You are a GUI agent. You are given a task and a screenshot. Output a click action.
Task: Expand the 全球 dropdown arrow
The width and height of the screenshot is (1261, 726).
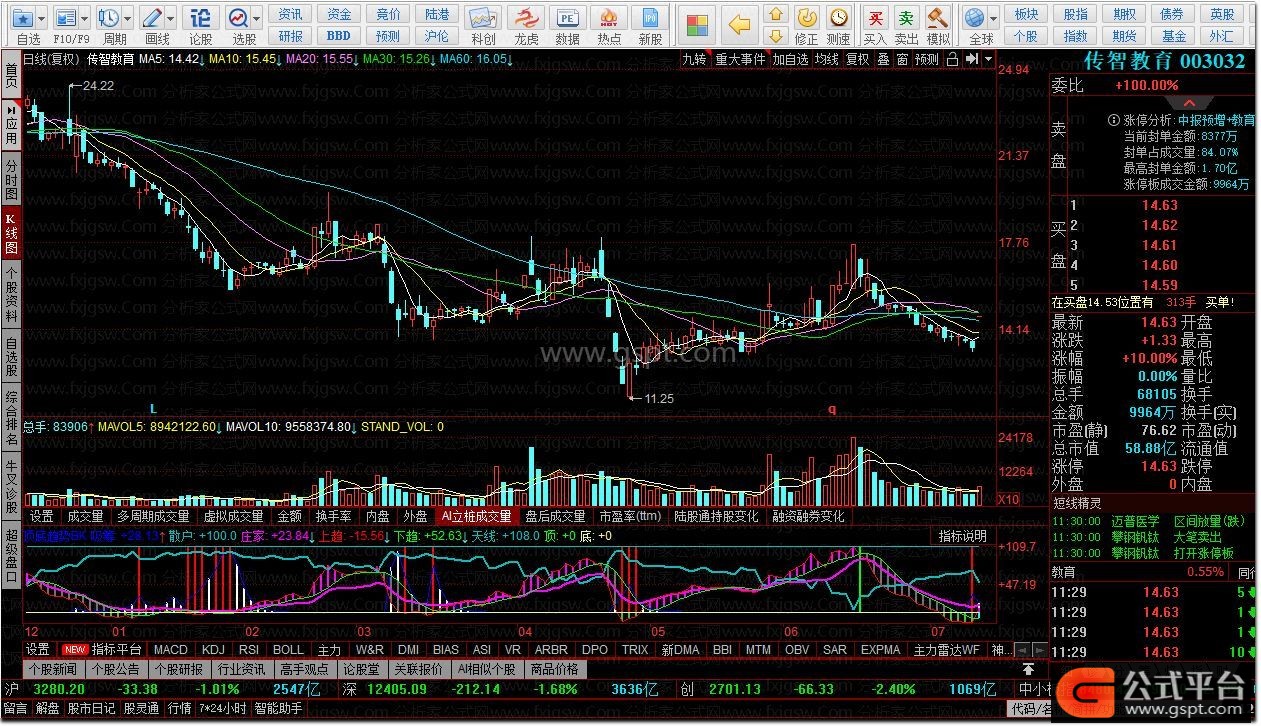click(993, 19)
